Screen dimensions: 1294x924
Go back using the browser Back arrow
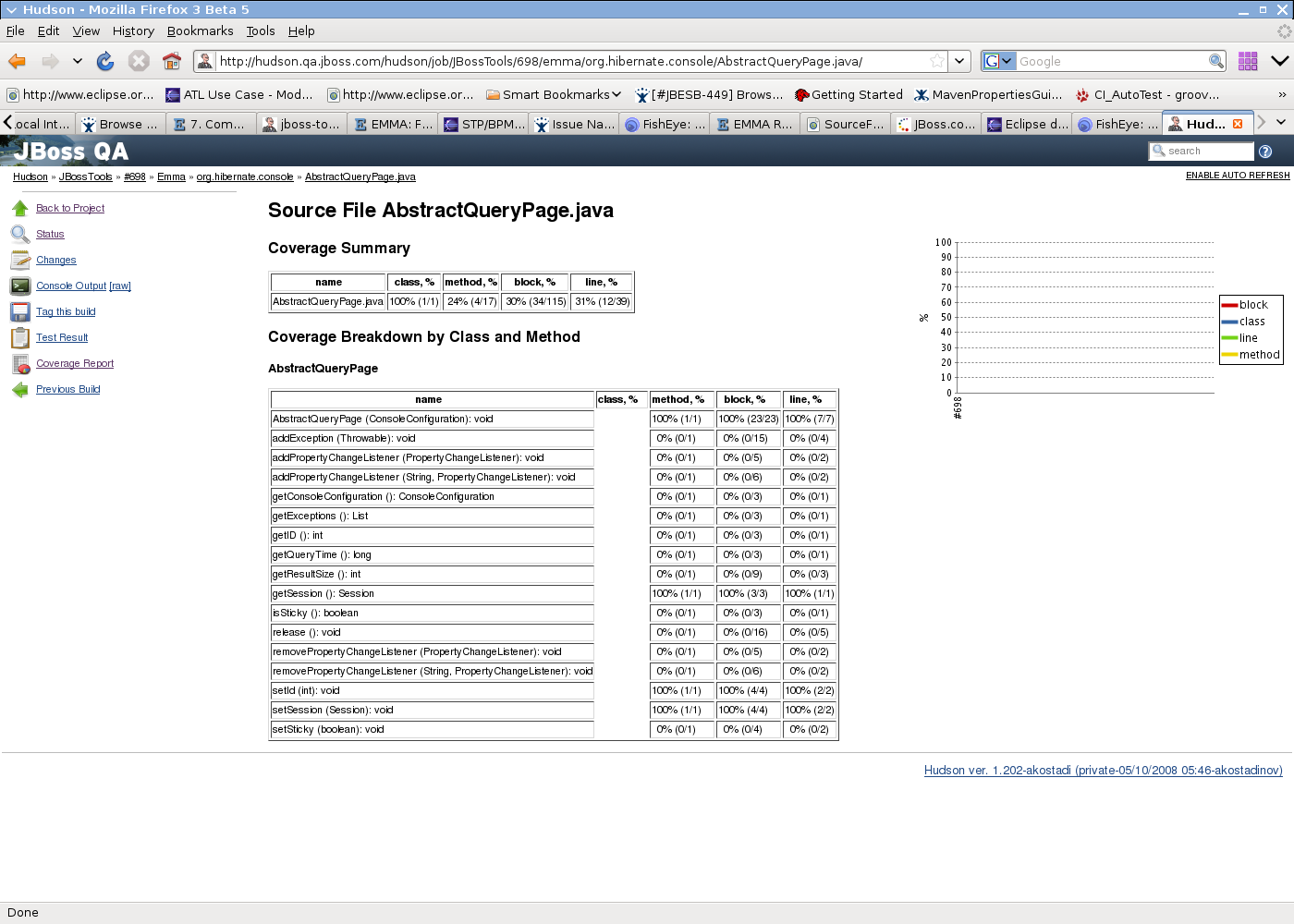tap(17, 61)
